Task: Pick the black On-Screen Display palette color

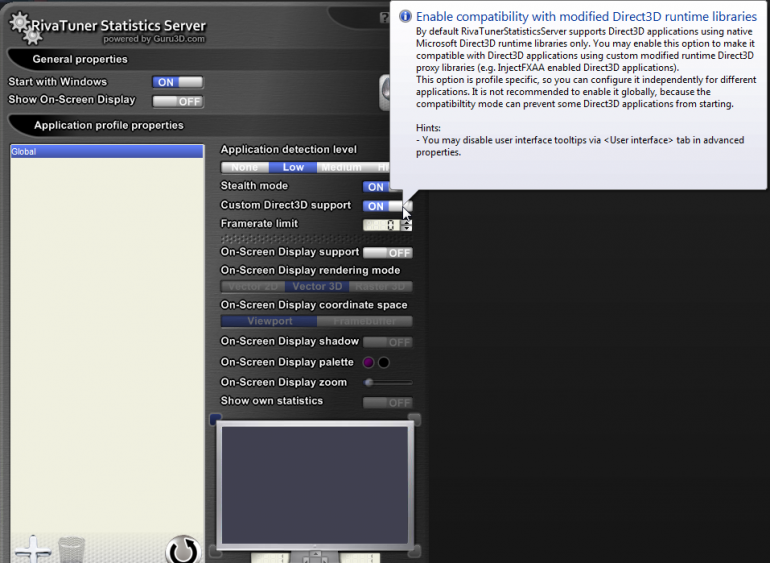Action: (x=384, y=363)
